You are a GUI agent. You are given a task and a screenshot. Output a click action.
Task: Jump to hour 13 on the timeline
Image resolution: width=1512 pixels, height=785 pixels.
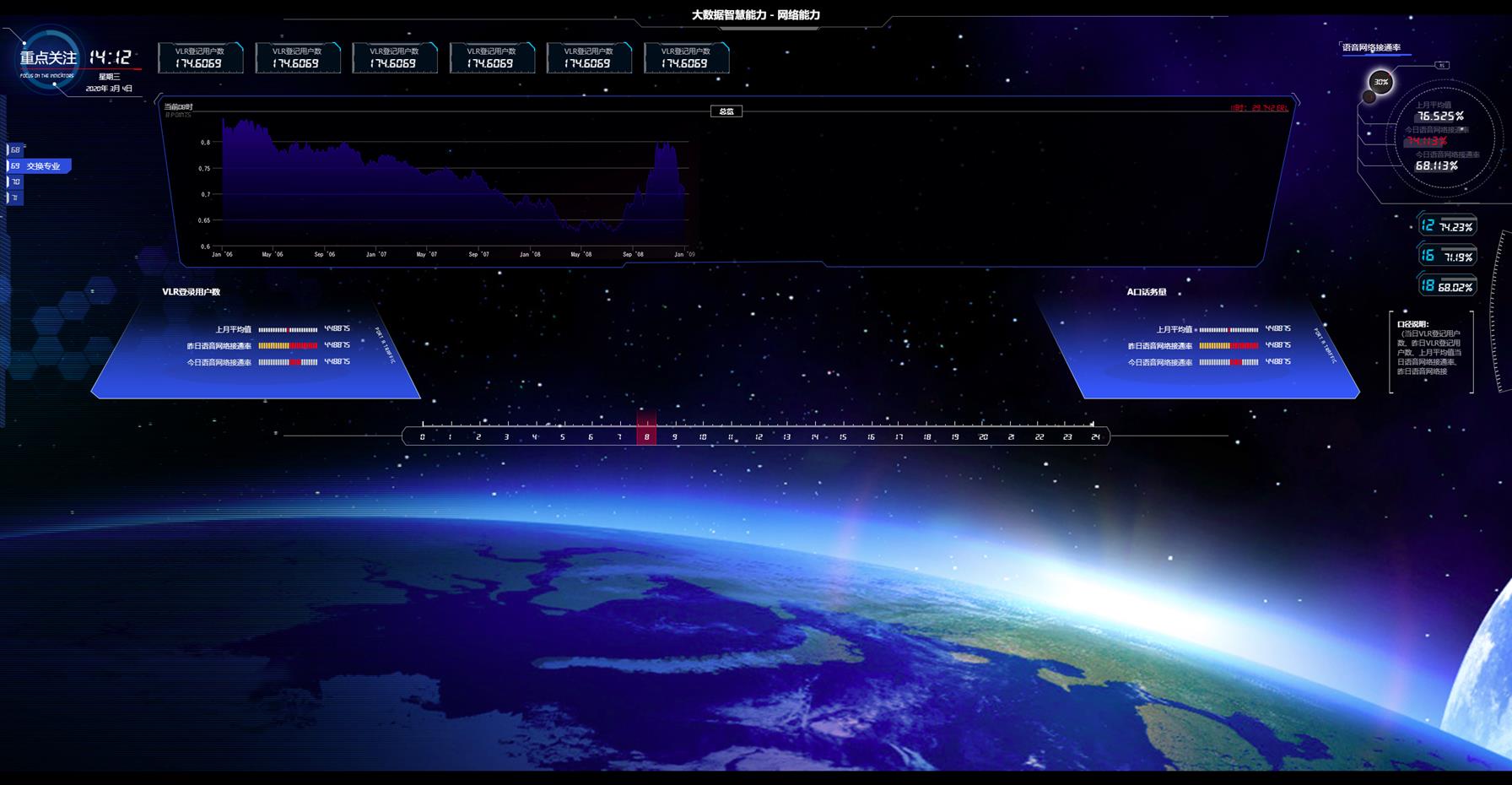point(786,437)
